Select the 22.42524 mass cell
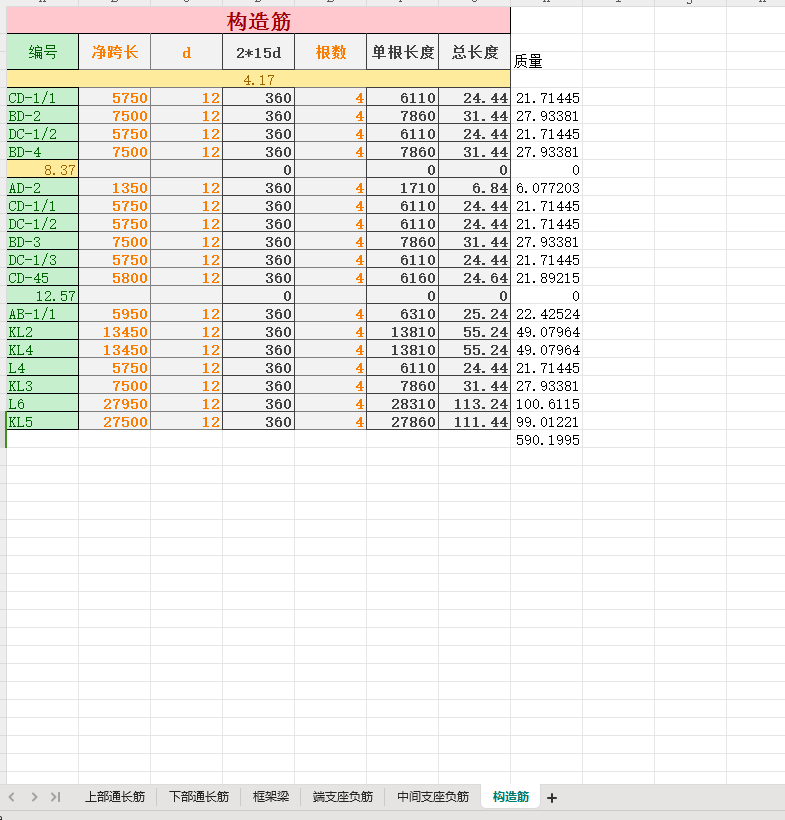Screen dimensions: 785x820 [x=547, y=314]
